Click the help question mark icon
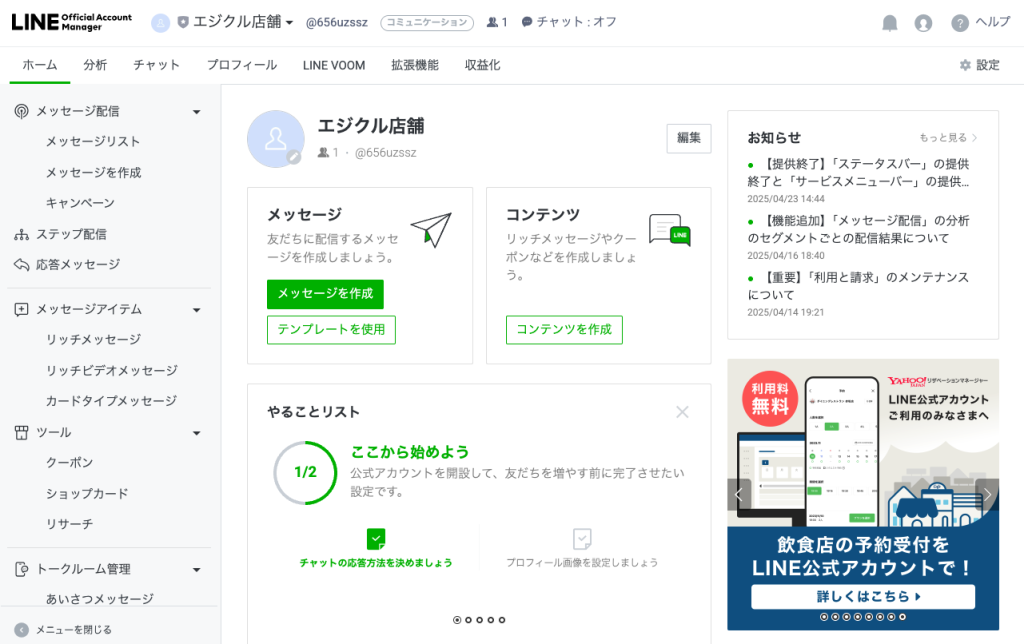The image size is (1024, 644). coord(959,24)
